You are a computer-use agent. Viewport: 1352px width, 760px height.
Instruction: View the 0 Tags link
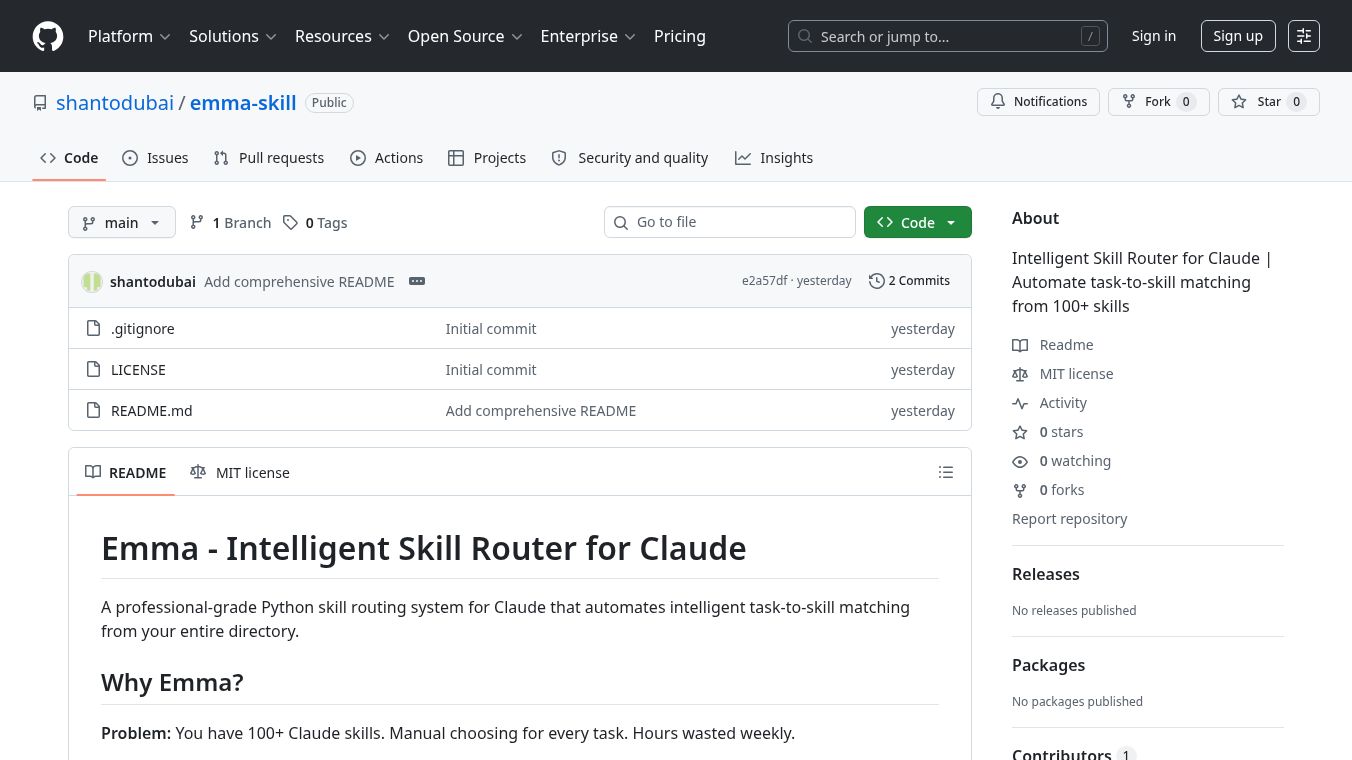315,222
